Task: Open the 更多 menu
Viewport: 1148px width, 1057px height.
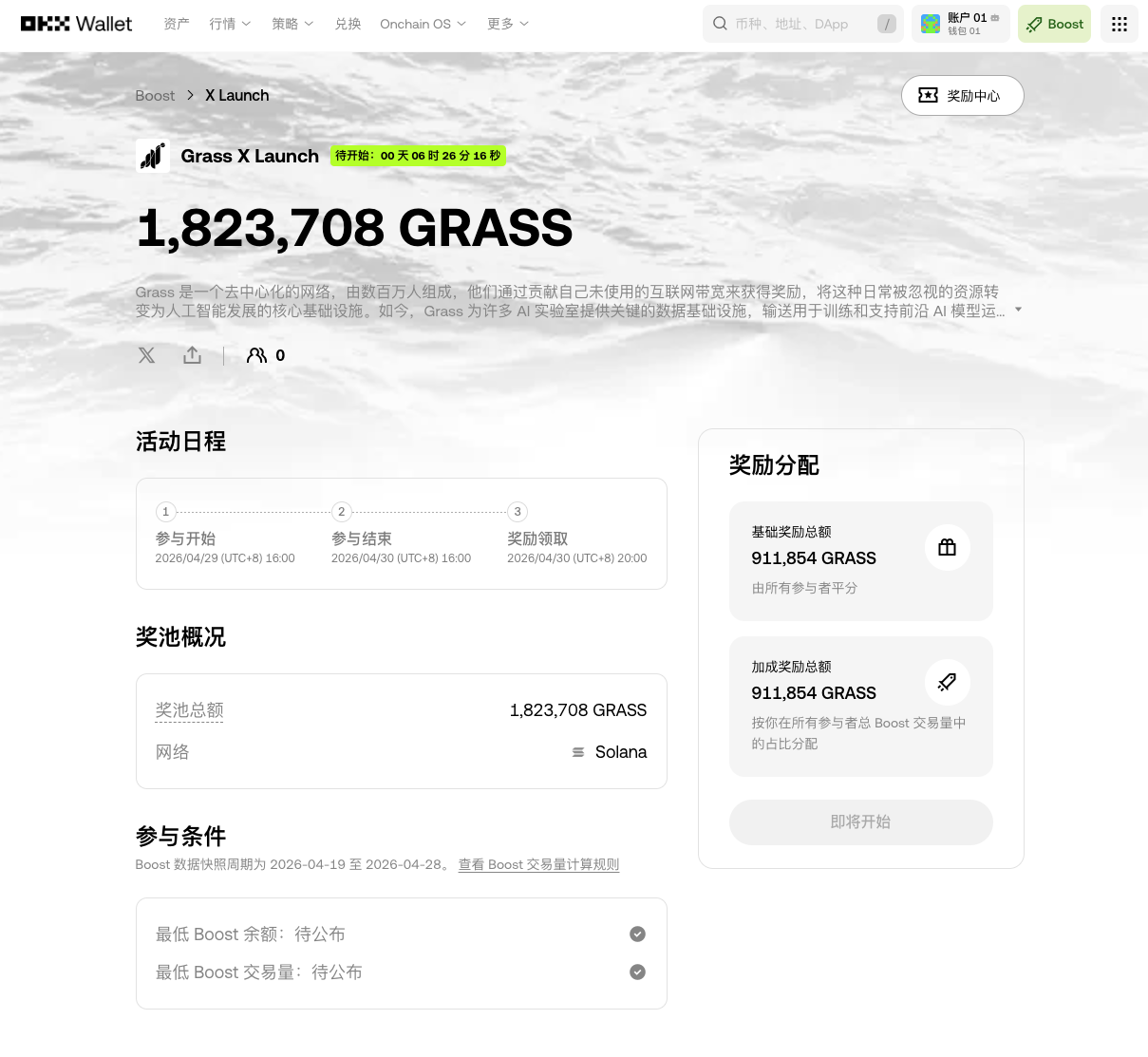Action: (507, 24)
